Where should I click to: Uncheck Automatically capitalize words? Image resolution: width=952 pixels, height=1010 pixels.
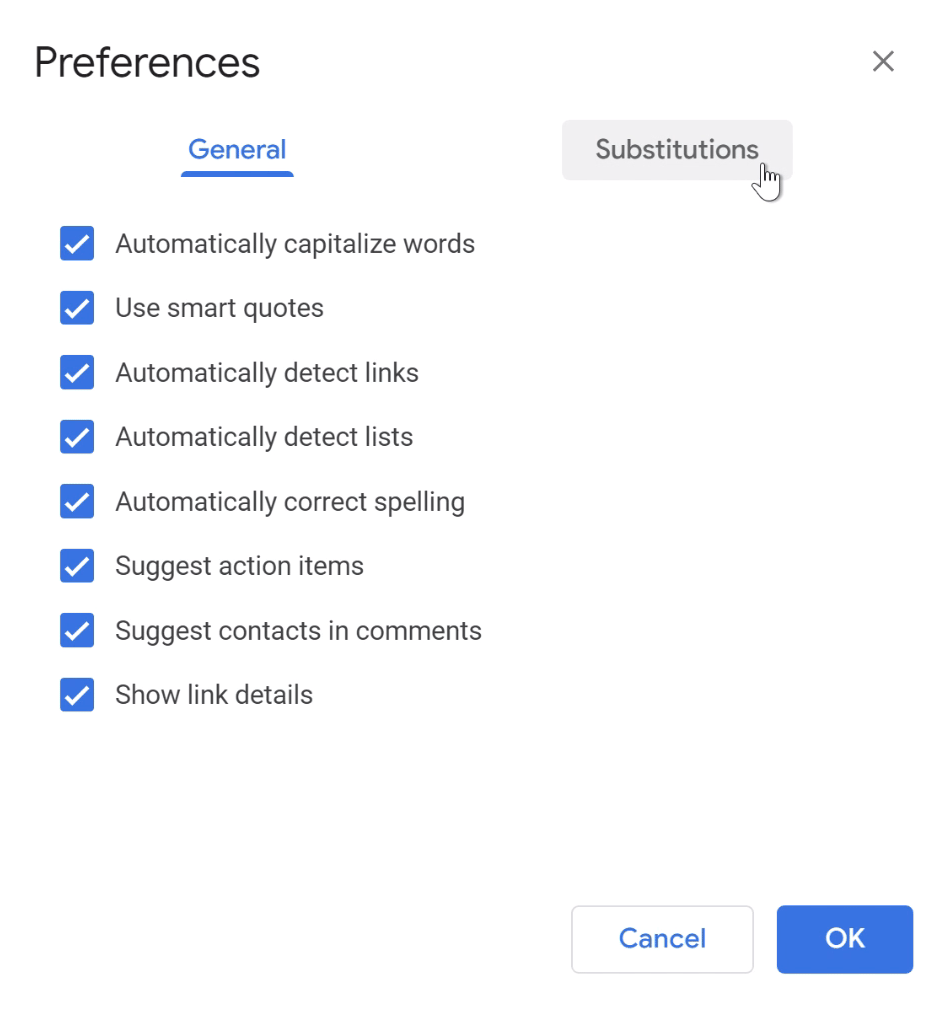click(77, 243)
